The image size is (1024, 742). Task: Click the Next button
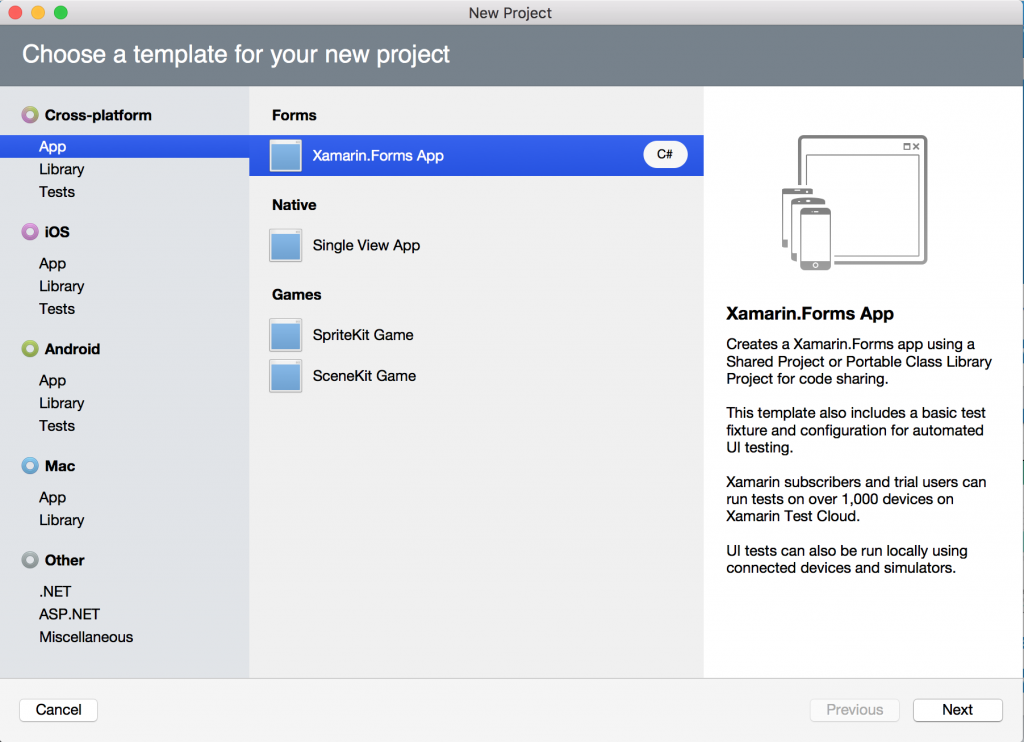[x=957, y=710]
